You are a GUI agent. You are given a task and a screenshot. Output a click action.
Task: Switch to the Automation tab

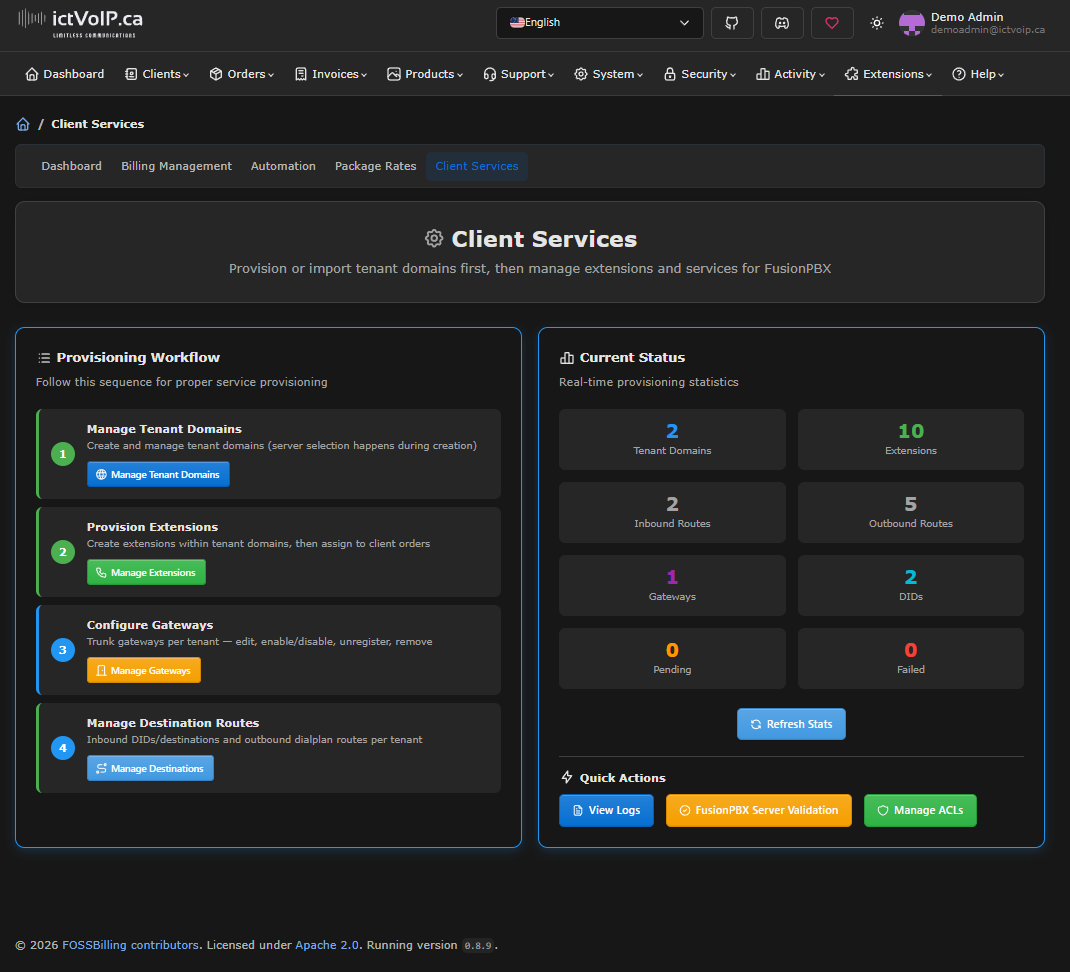(x=283, y=166)
